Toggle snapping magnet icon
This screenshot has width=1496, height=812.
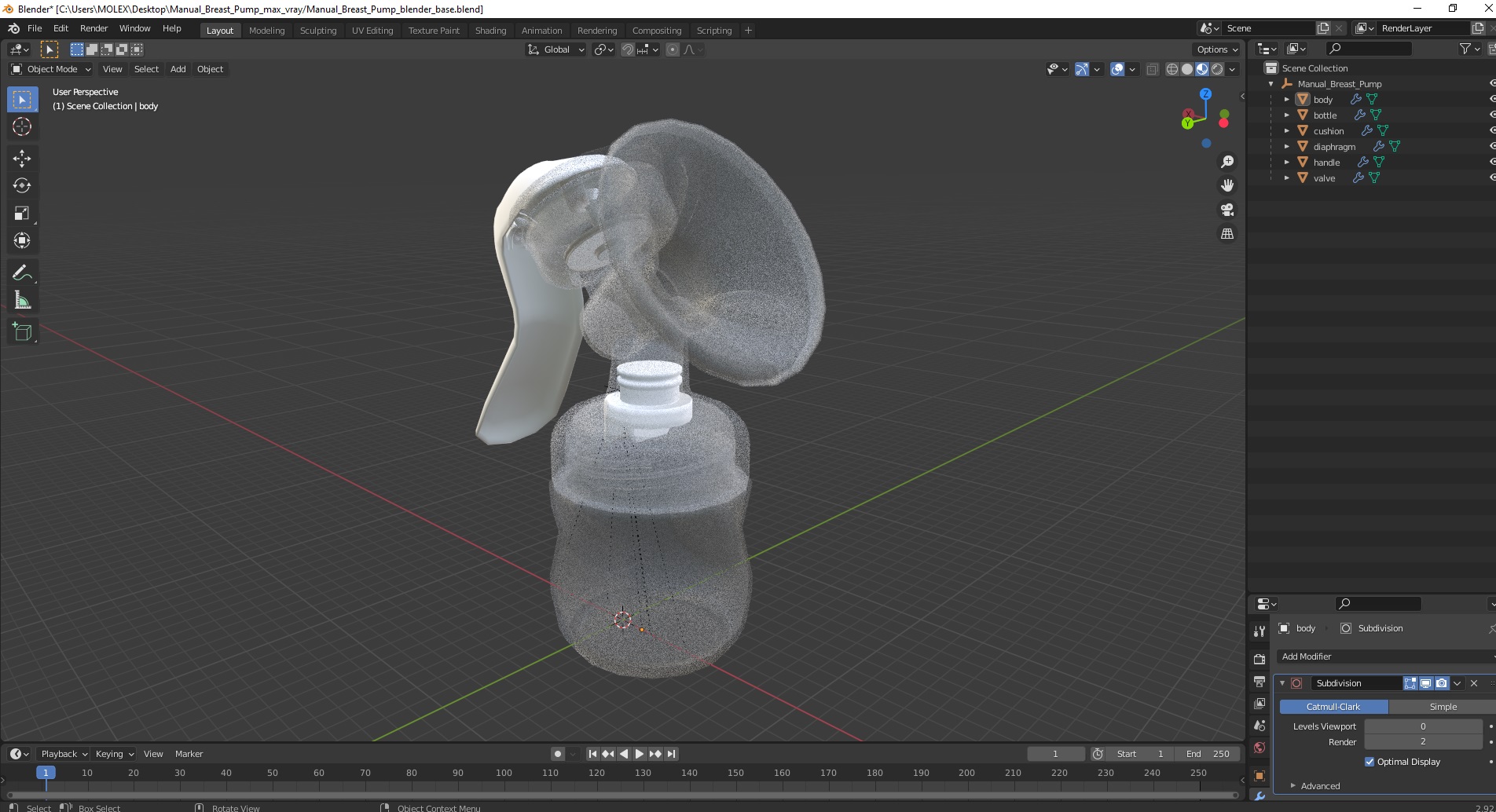[x=628, y=49]
